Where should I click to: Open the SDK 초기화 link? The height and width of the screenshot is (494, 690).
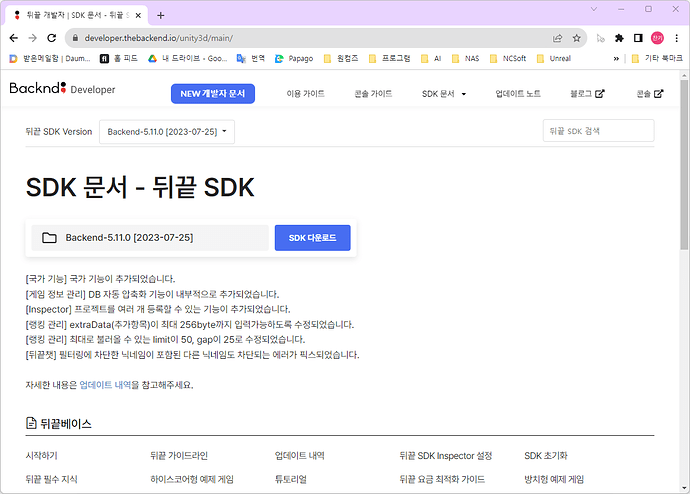tap(546, 456)
